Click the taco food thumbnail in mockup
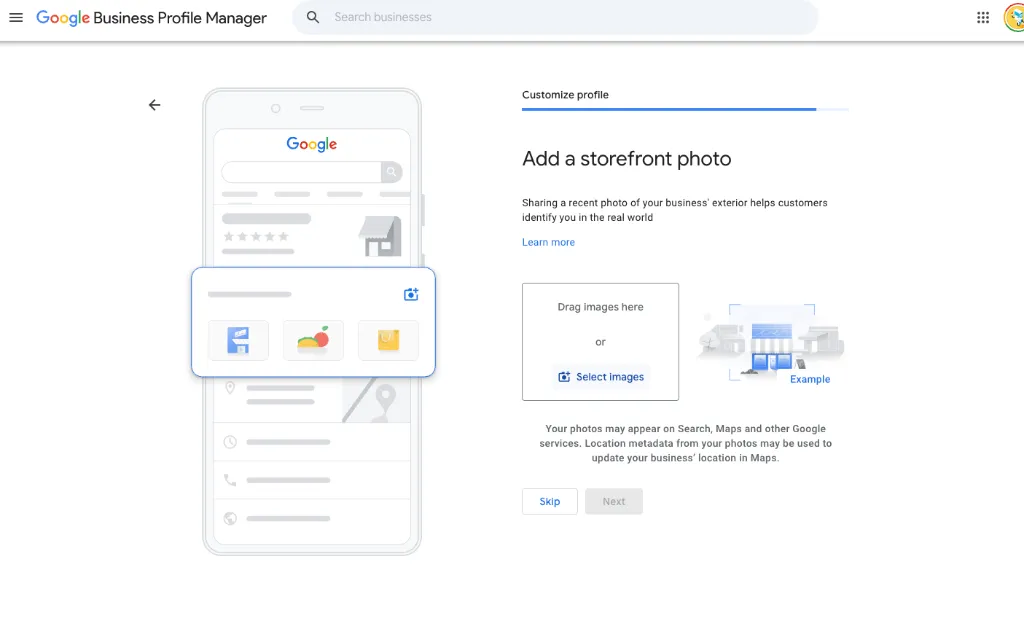The height and width of the screenshot is (635, 1024). click(313, 340)
